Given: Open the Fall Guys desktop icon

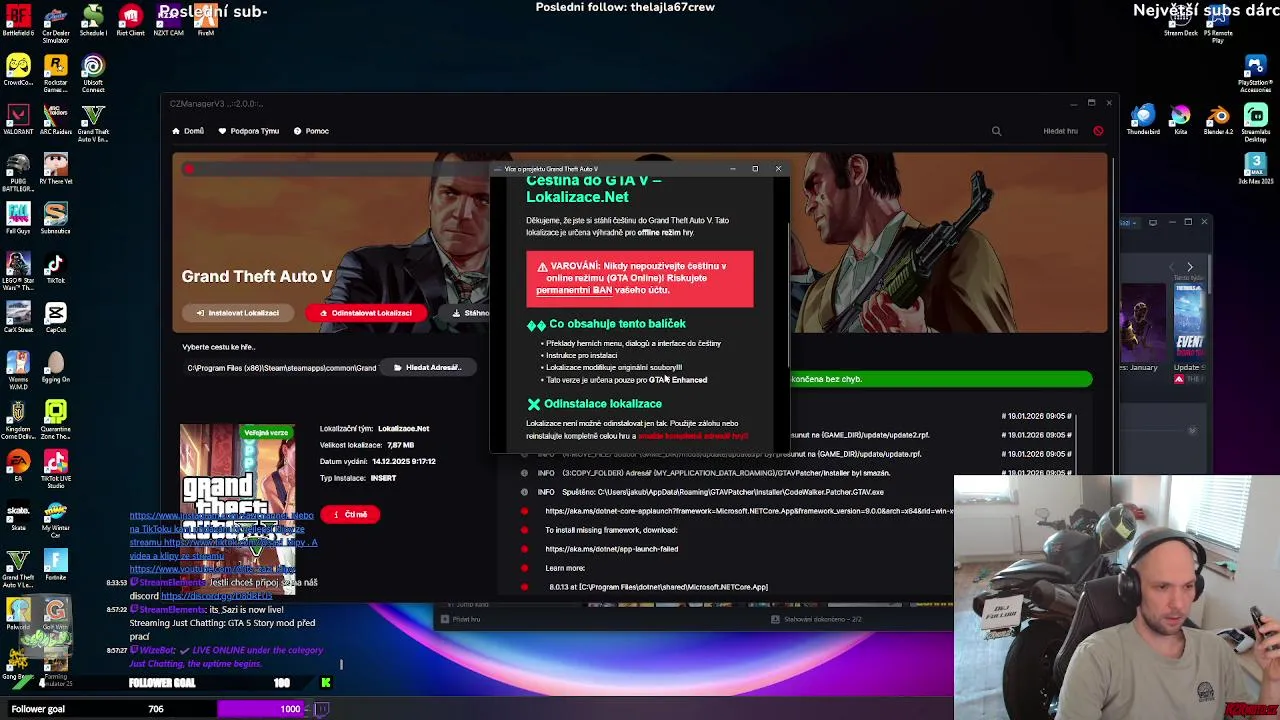Looking at the screenshot, I should pos(18,218).
